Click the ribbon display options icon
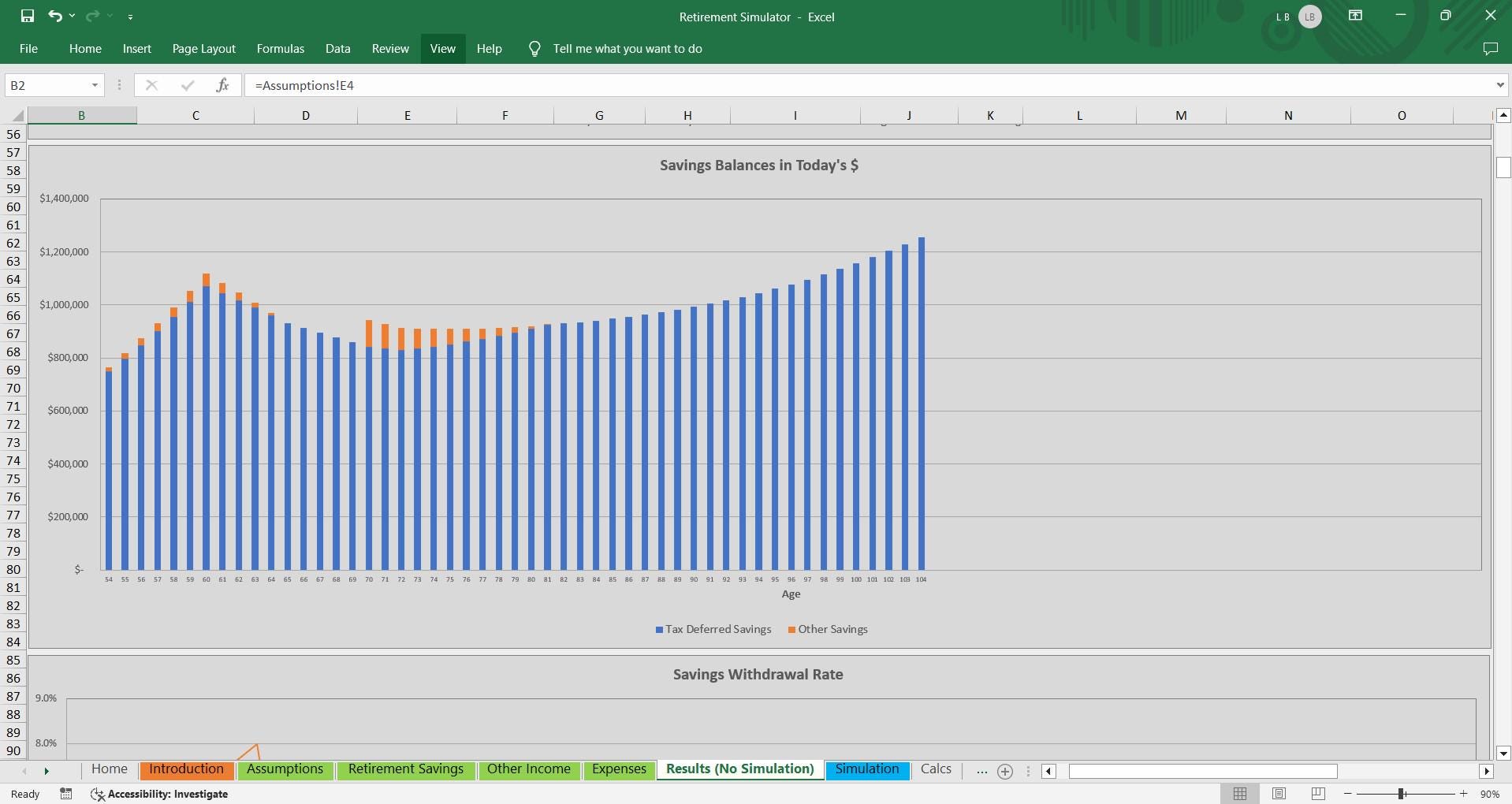Screen dimensions: 1512x804 [1355, 15]
